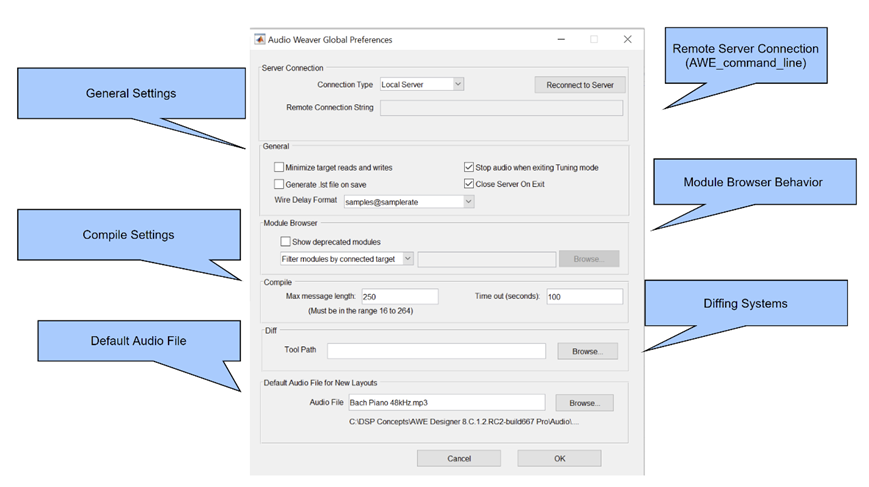Viewport: 869px width, 487px height.
Task: Click the Max message length field
Action: pos(399,297)
